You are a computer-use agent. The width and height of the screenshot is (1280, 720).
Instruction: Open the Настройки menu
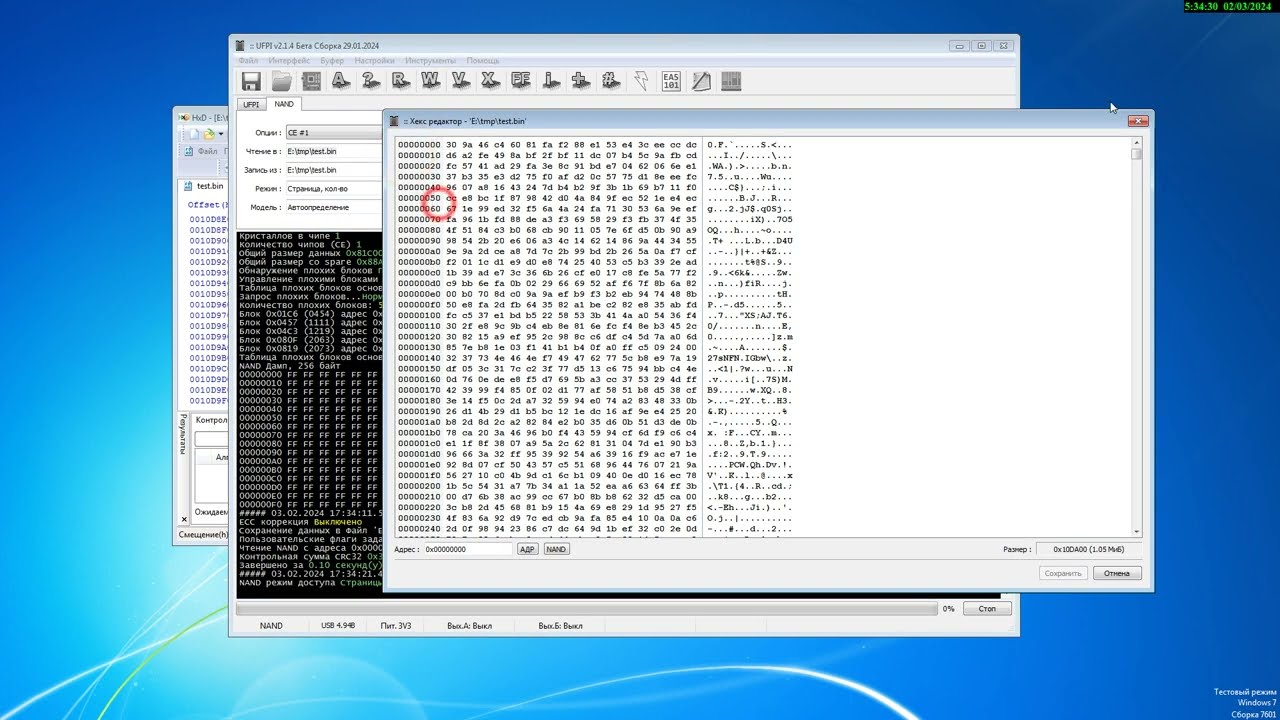[374, 61]
